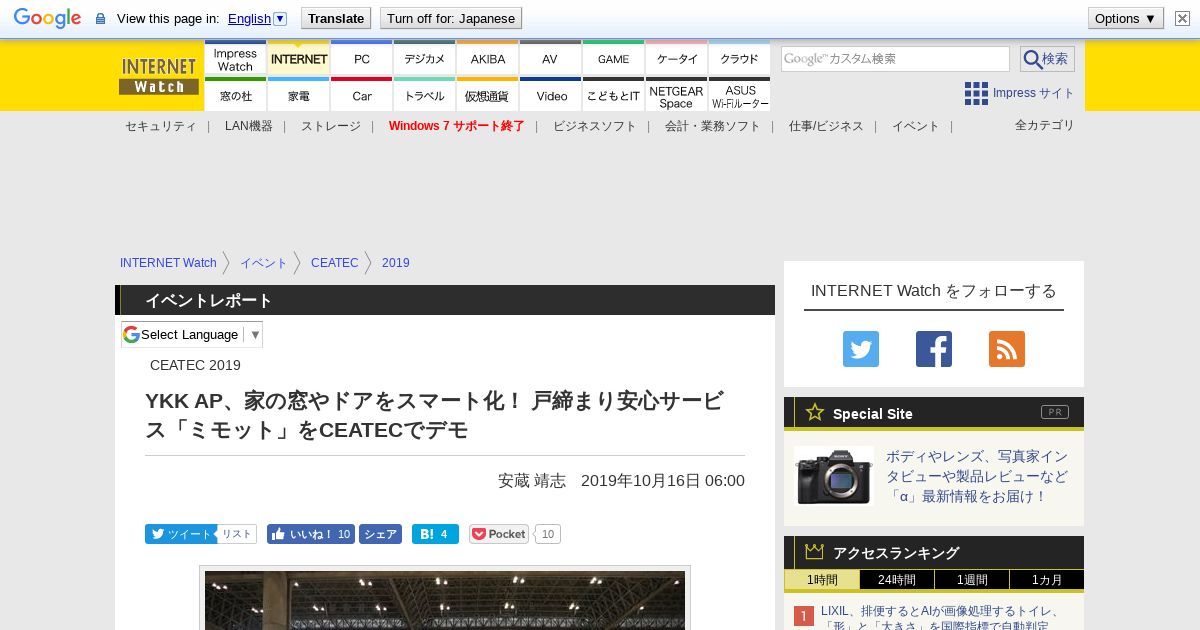Image resolution: width=1200 pixels, height=630 pixels.
Task: Click the Google custom search field
Action: point(895,59)
